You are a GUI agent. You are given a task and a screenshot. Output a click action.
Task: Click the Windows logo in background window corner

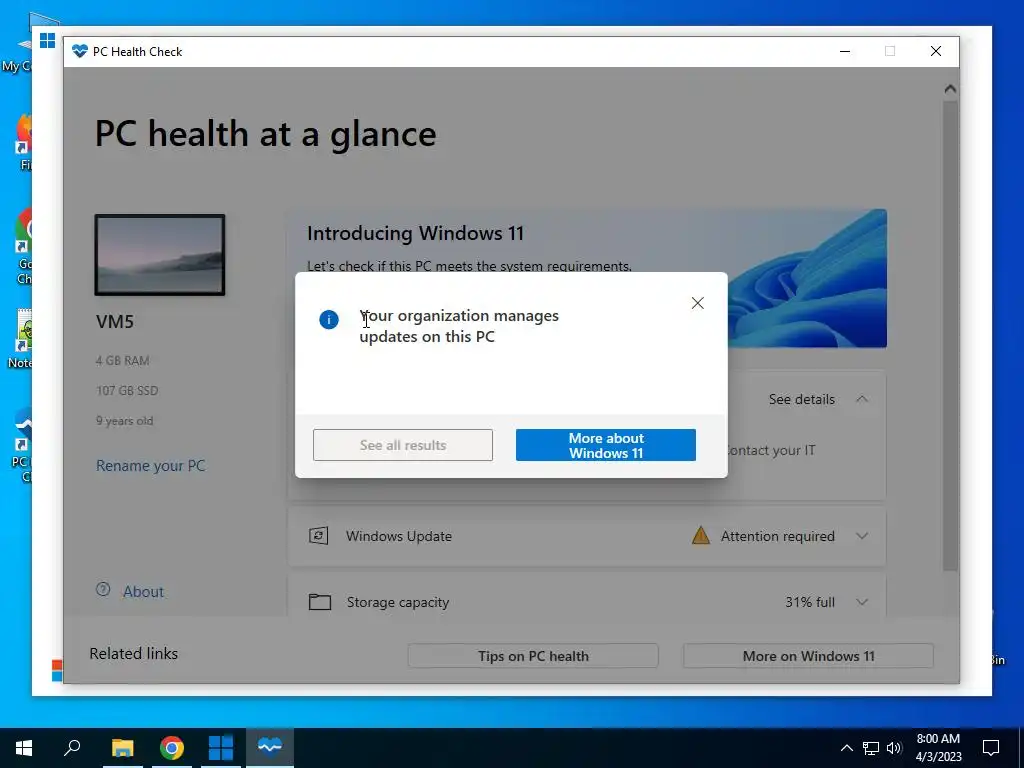(48, 40)
